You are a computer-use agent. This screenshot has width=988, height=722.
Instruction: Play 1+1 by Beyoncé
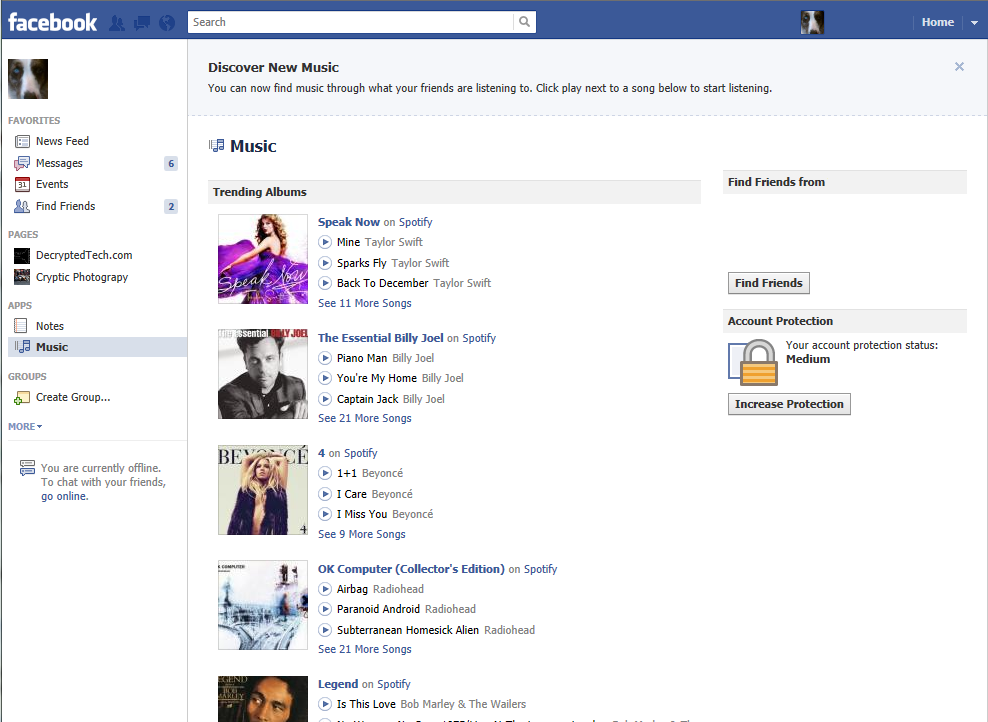coord(325,473)
